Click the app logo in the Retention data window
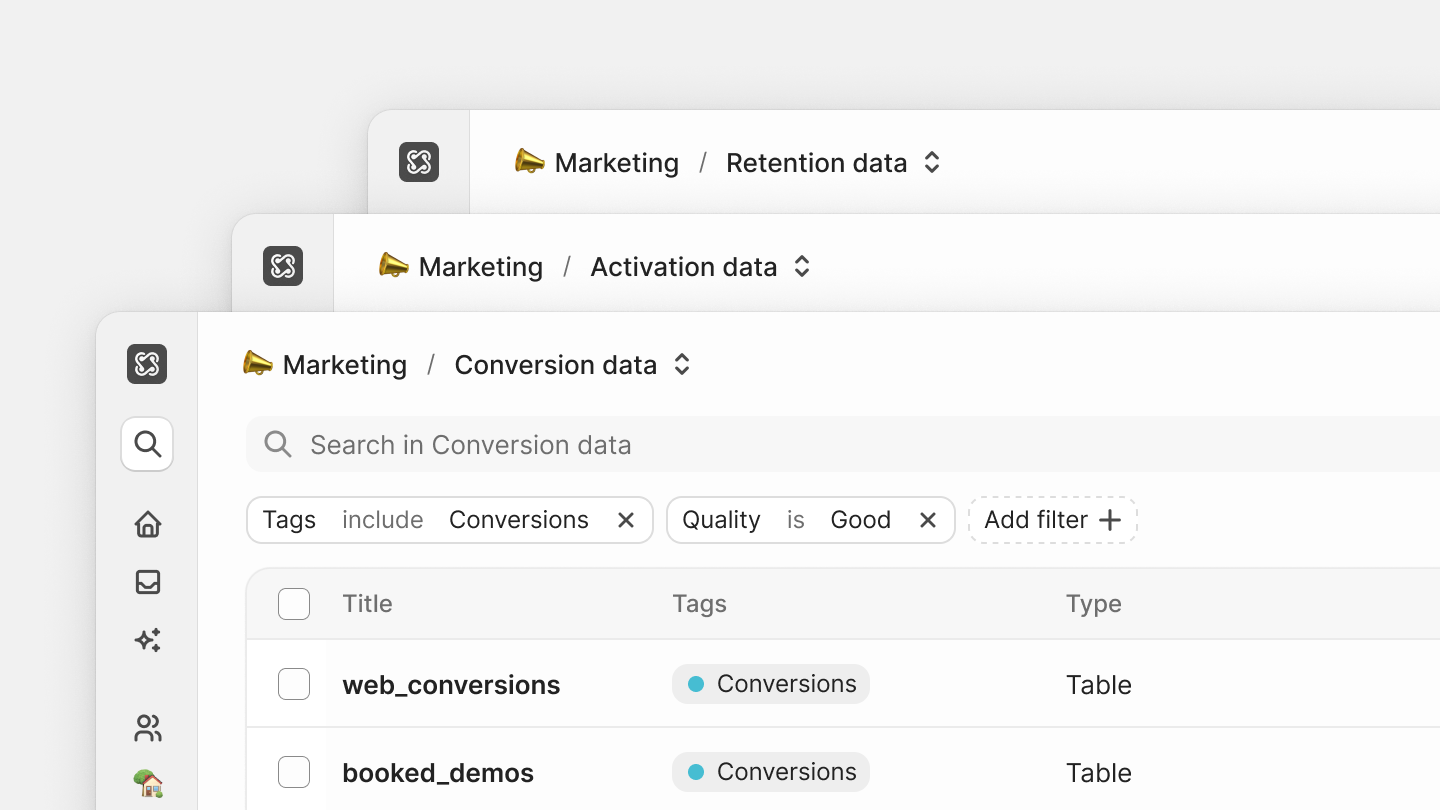1440x810 pixels. 419,162
